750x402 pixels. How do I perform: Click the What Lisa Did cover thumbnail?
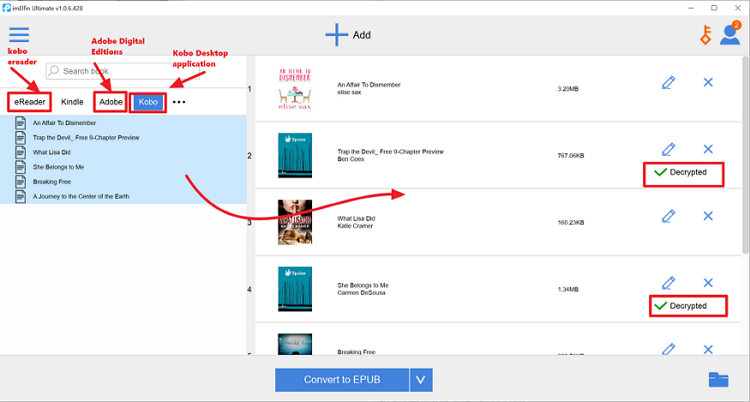(295, 223)
